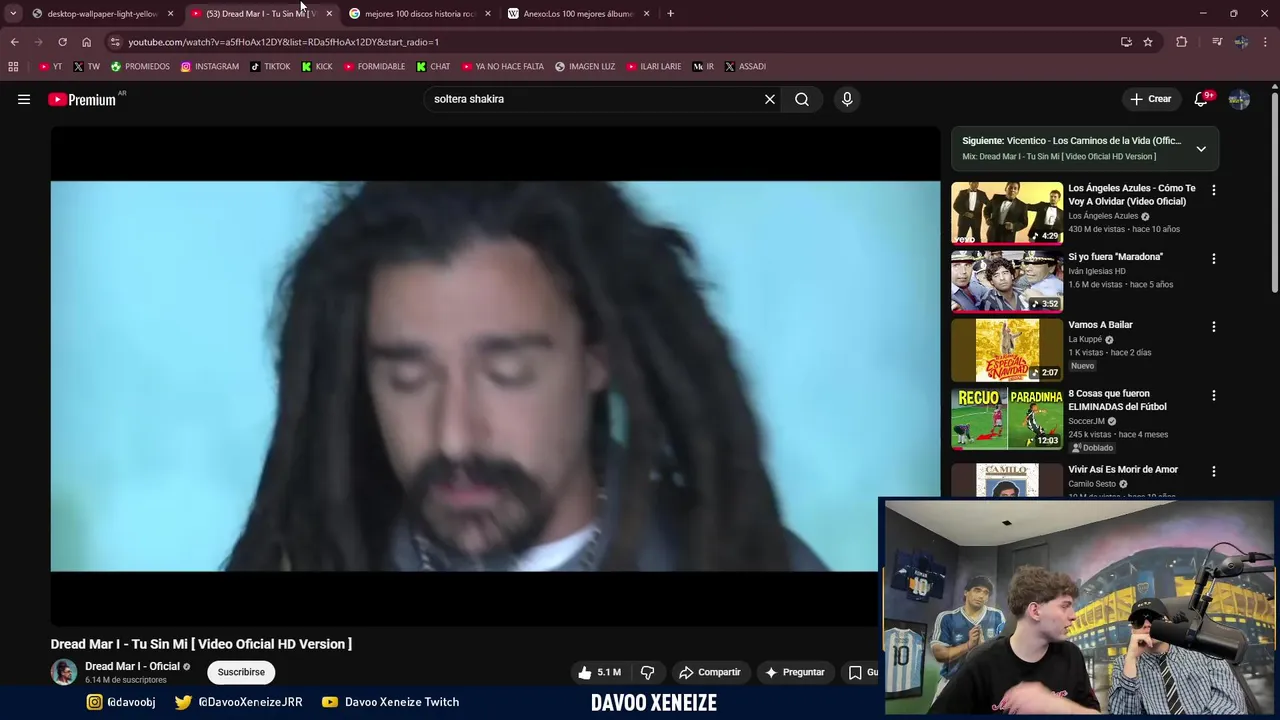Switch to desktop-wallpaper-light-yellow tab
The height and width of the screenshot is (720, 1280).
tap(102, 14)
